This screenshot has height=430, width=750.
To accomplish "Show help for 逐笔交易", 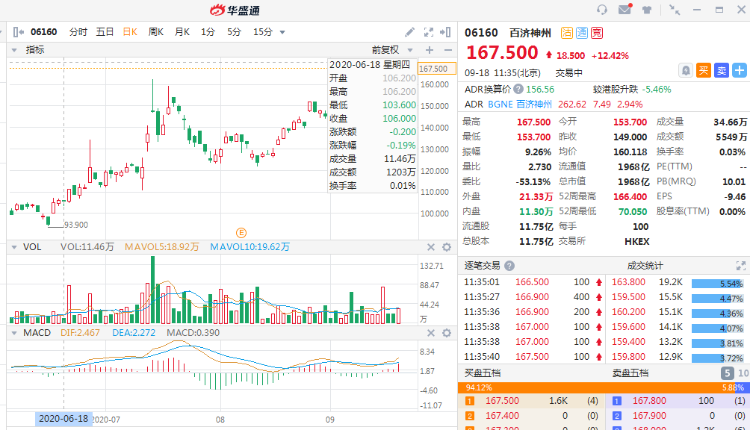I will coord(509,265).
